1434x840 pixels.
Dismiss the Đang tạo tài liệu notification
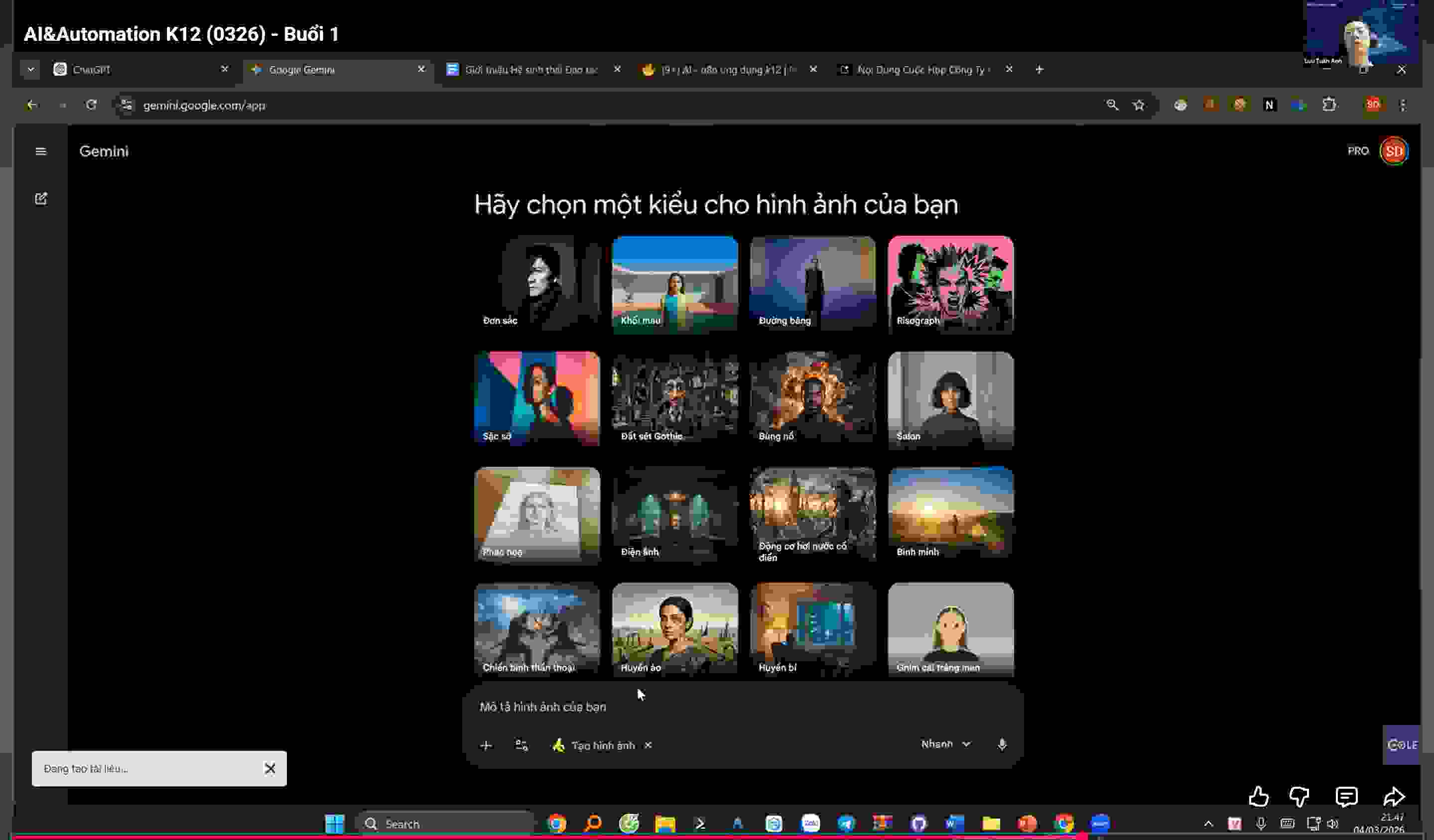[270, 768]
